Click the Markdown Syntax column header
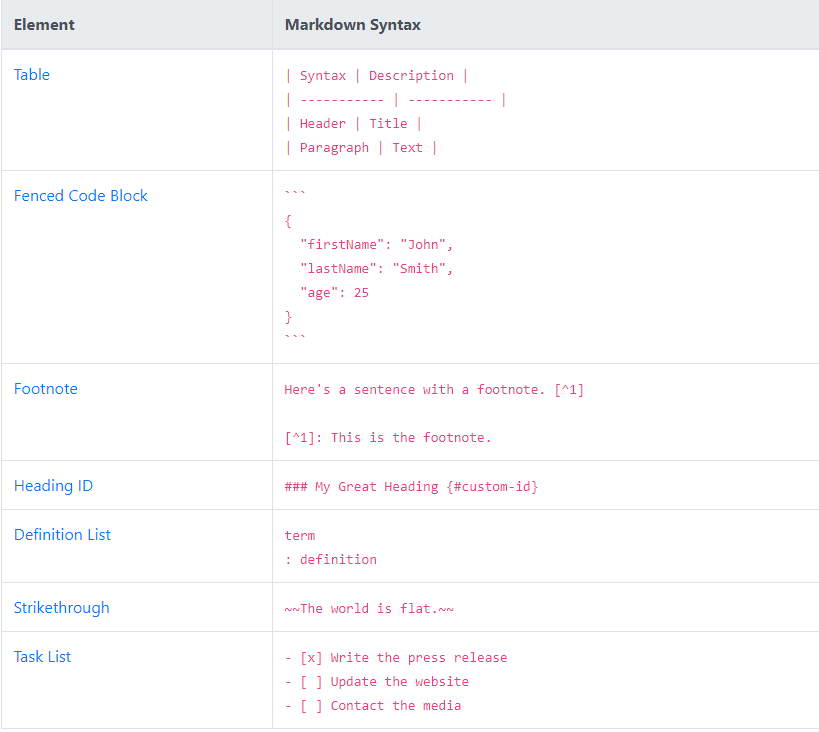819x732 pixels. pos(352,25)
